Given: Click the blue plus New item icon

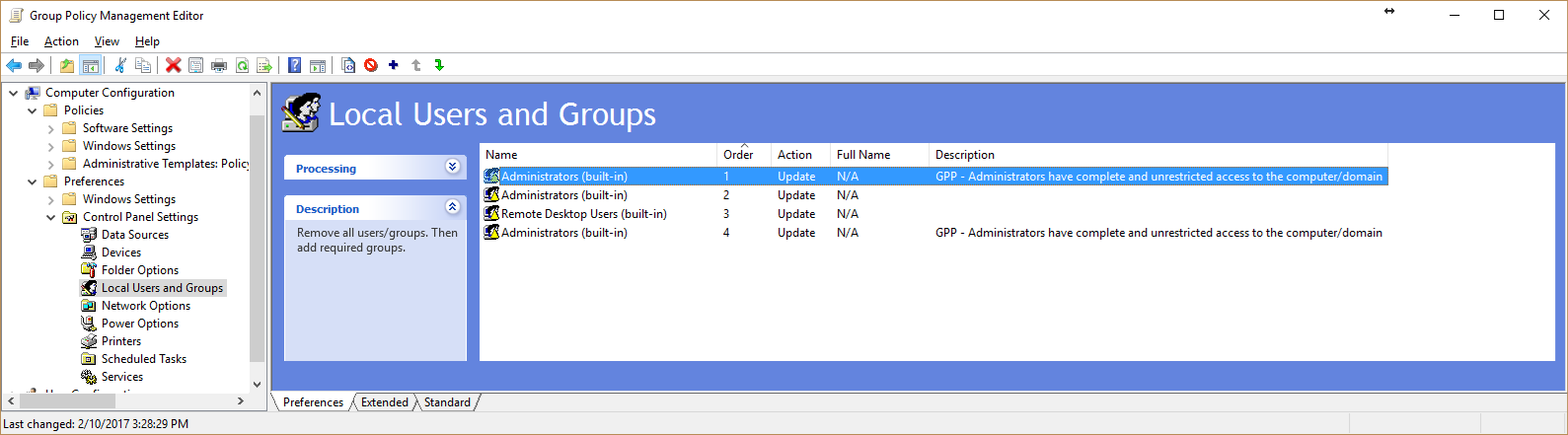Looking at the screenshot, I should click(x=394, y=65).
